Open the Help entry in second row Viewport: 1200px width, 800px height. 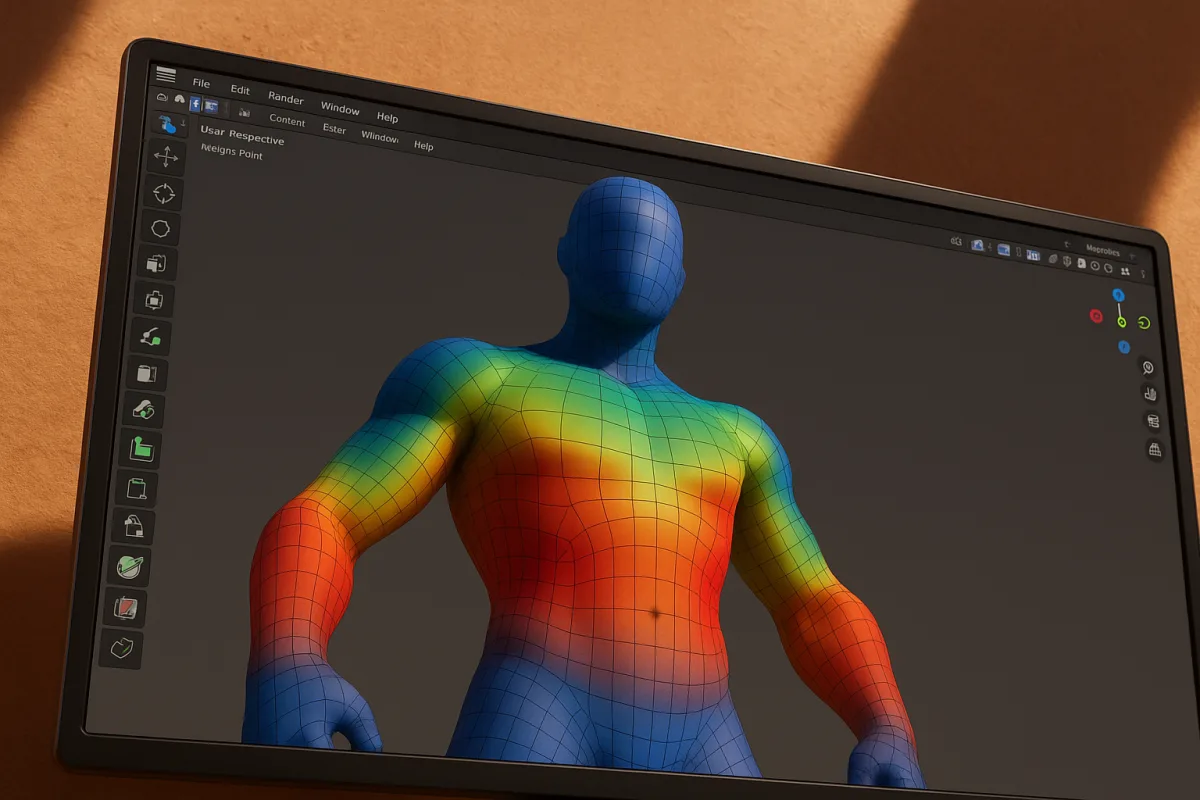(x=423, y=146)
